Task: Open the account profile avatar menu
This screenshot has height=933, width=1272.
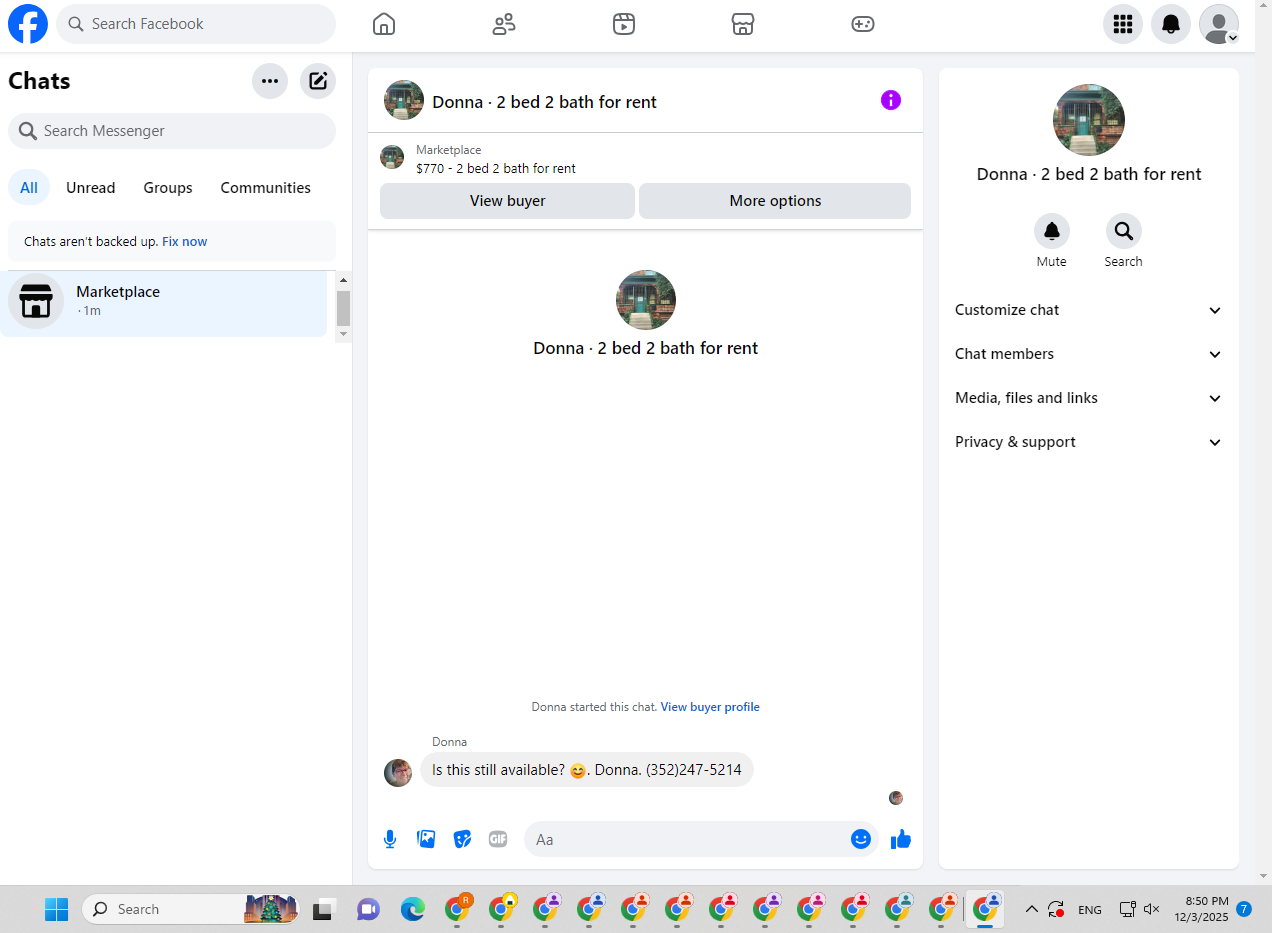Action: (1219, 24)
